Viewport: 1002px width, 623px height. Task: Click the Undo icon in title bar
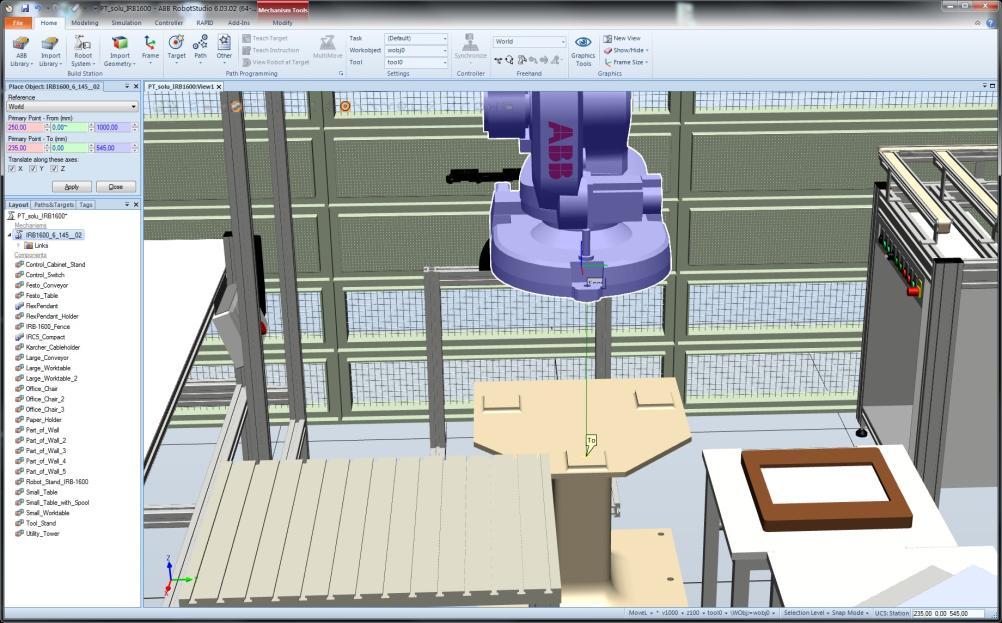38,8
